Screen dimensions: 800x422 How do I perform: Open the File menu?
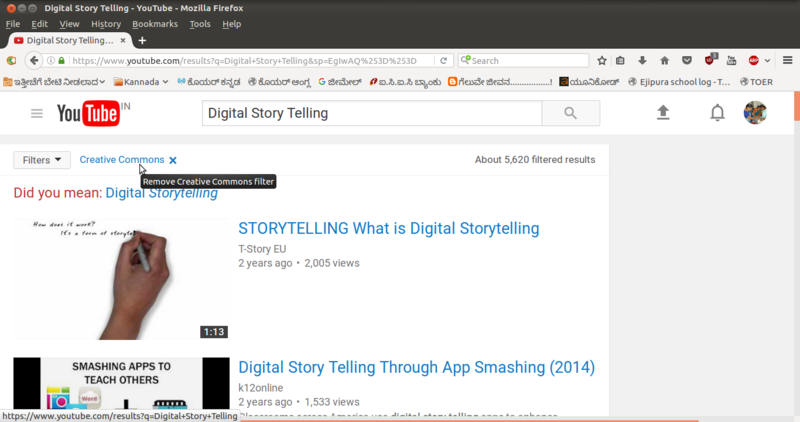[13, 24]
